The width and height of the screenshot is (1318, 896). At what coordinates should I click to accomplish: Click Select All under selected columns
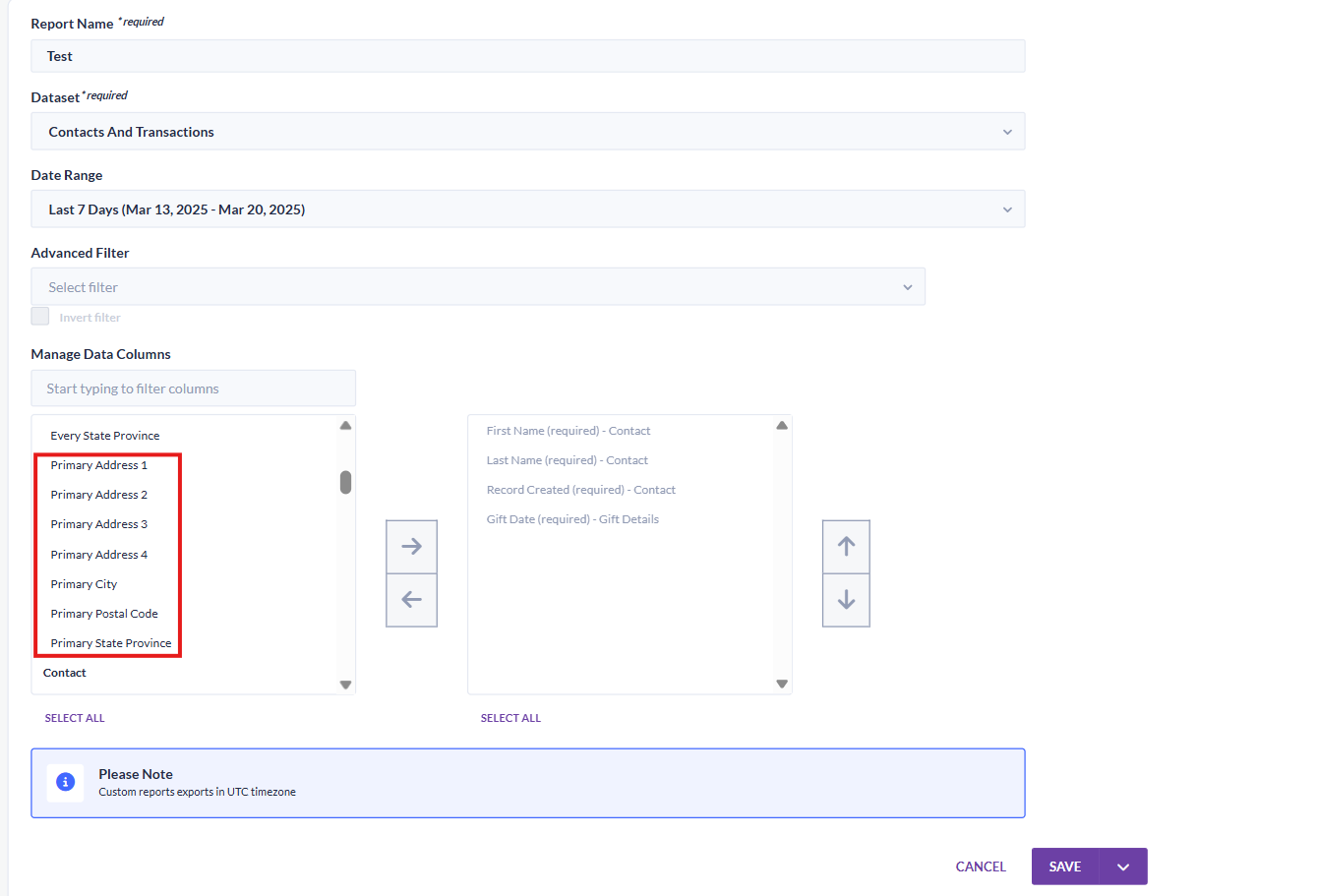[510, 718]
